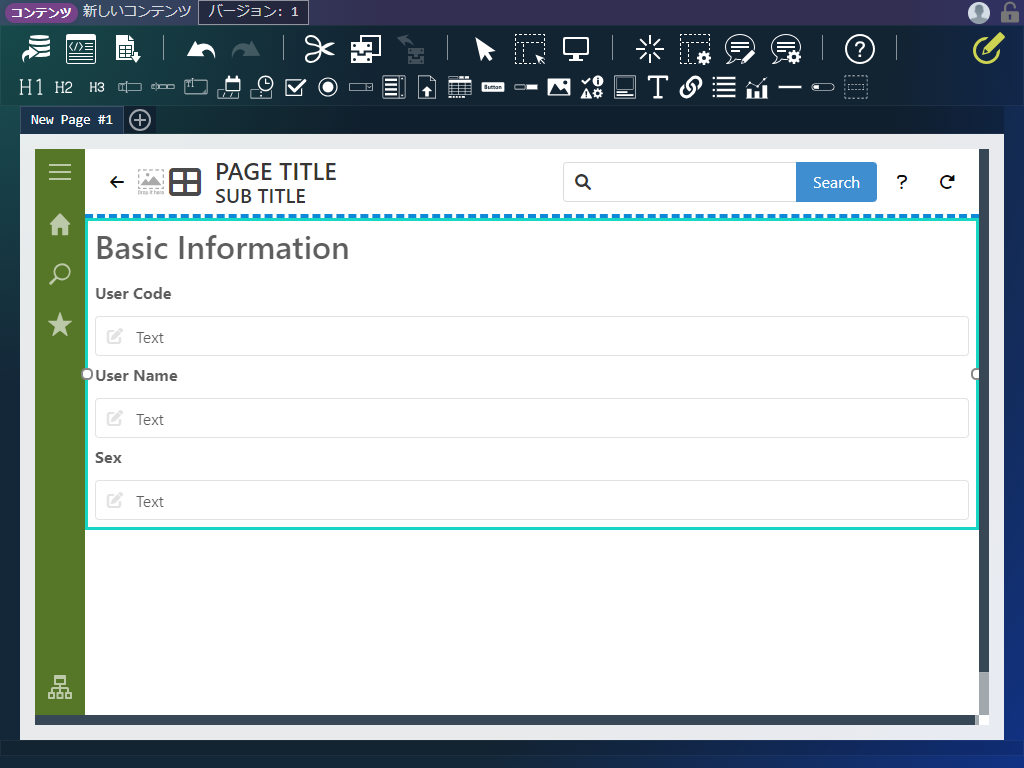Image resolution: width=1024 pixels, height=768 pixels.
Task: Insert an H2 heading component
Action: (x=63, y=87)
